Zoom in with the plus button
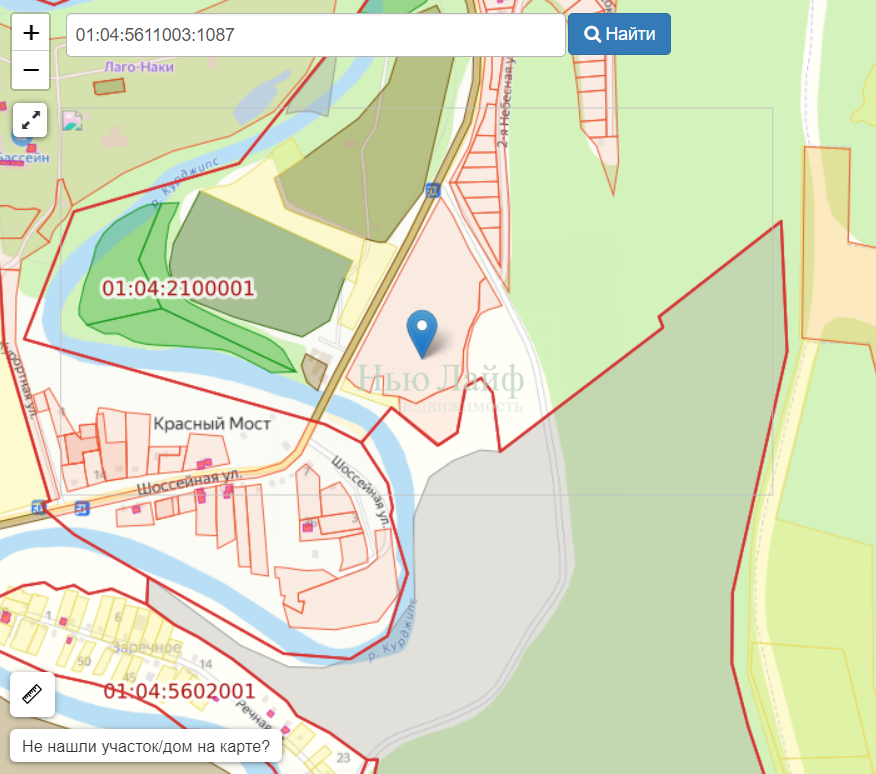Screen dimensions: 876x774 31,32
